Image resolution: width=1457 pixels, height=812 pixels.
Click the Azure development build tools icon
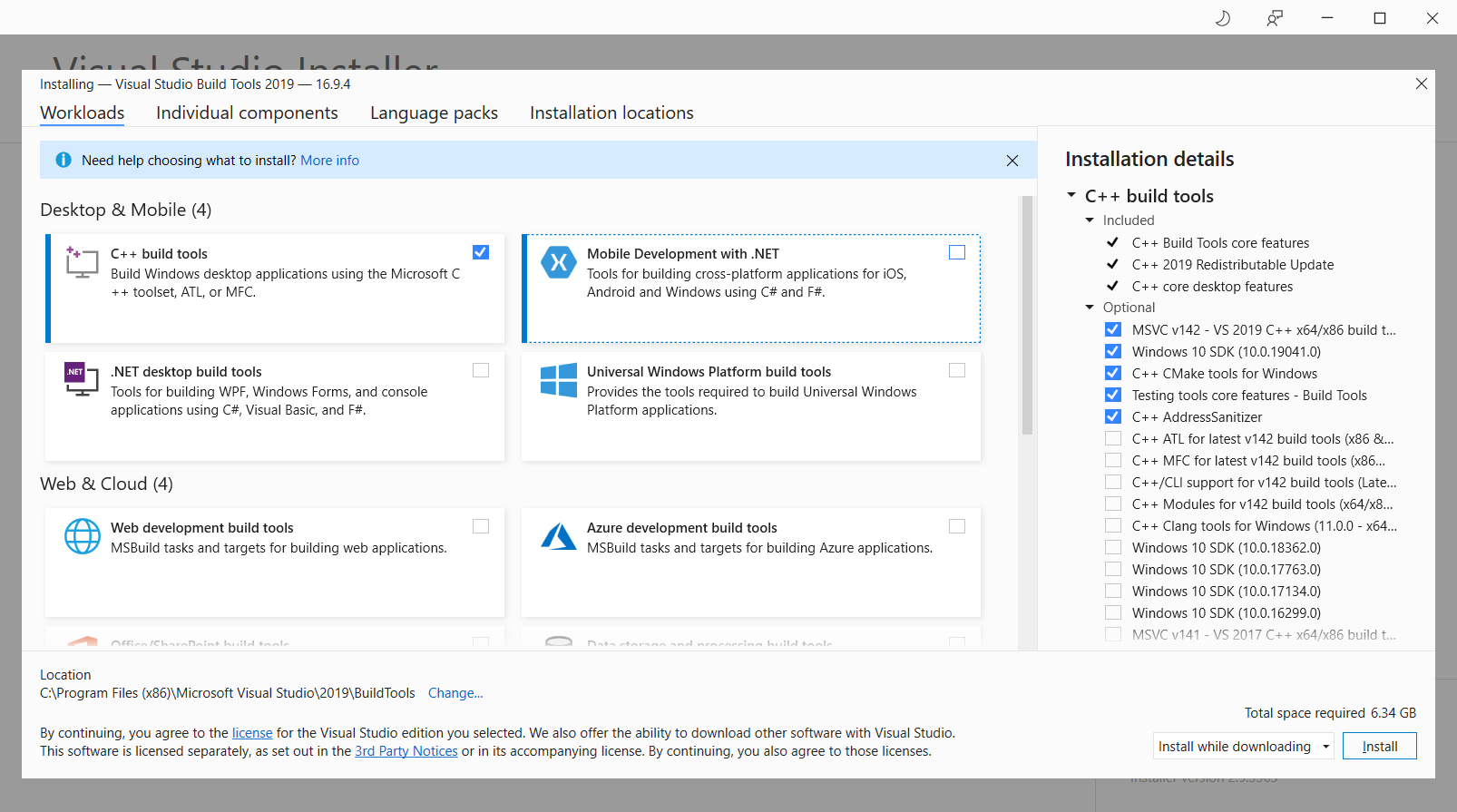pos(559,536)
